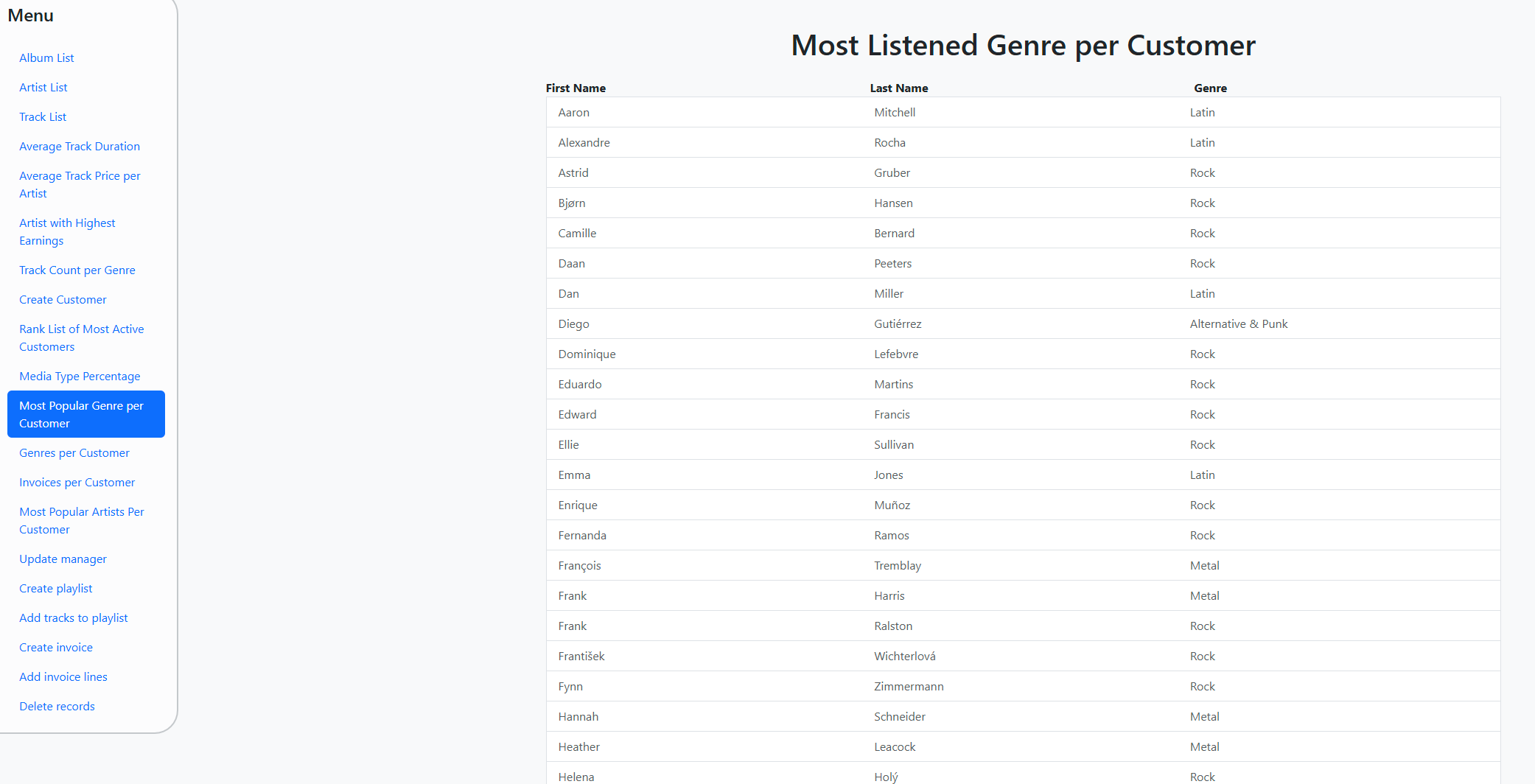This screenshot has height=784, width=1535.
Task: Select Average Track Duration link
Action: coord(80,146)
